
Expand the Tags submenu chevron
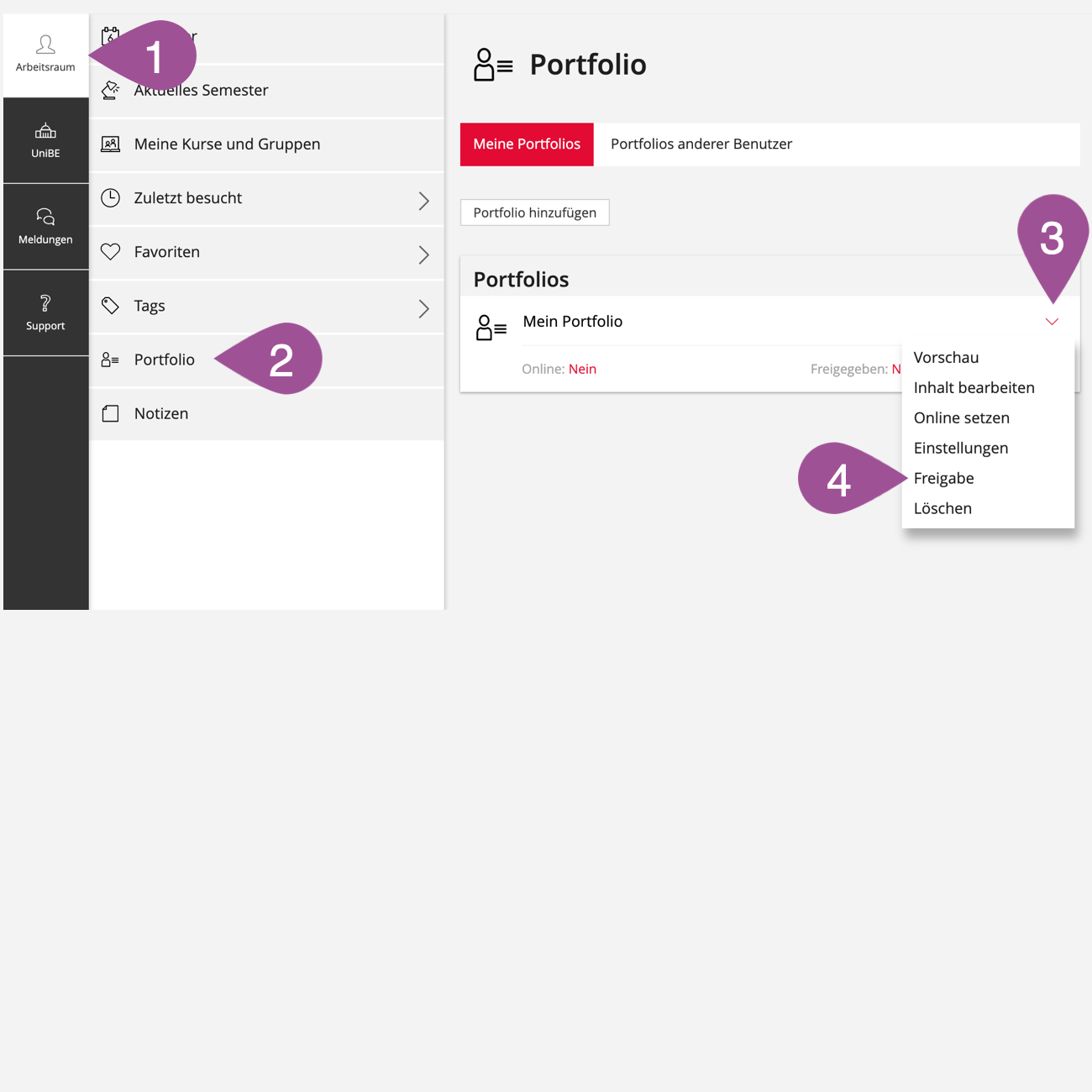pos(423,308)
